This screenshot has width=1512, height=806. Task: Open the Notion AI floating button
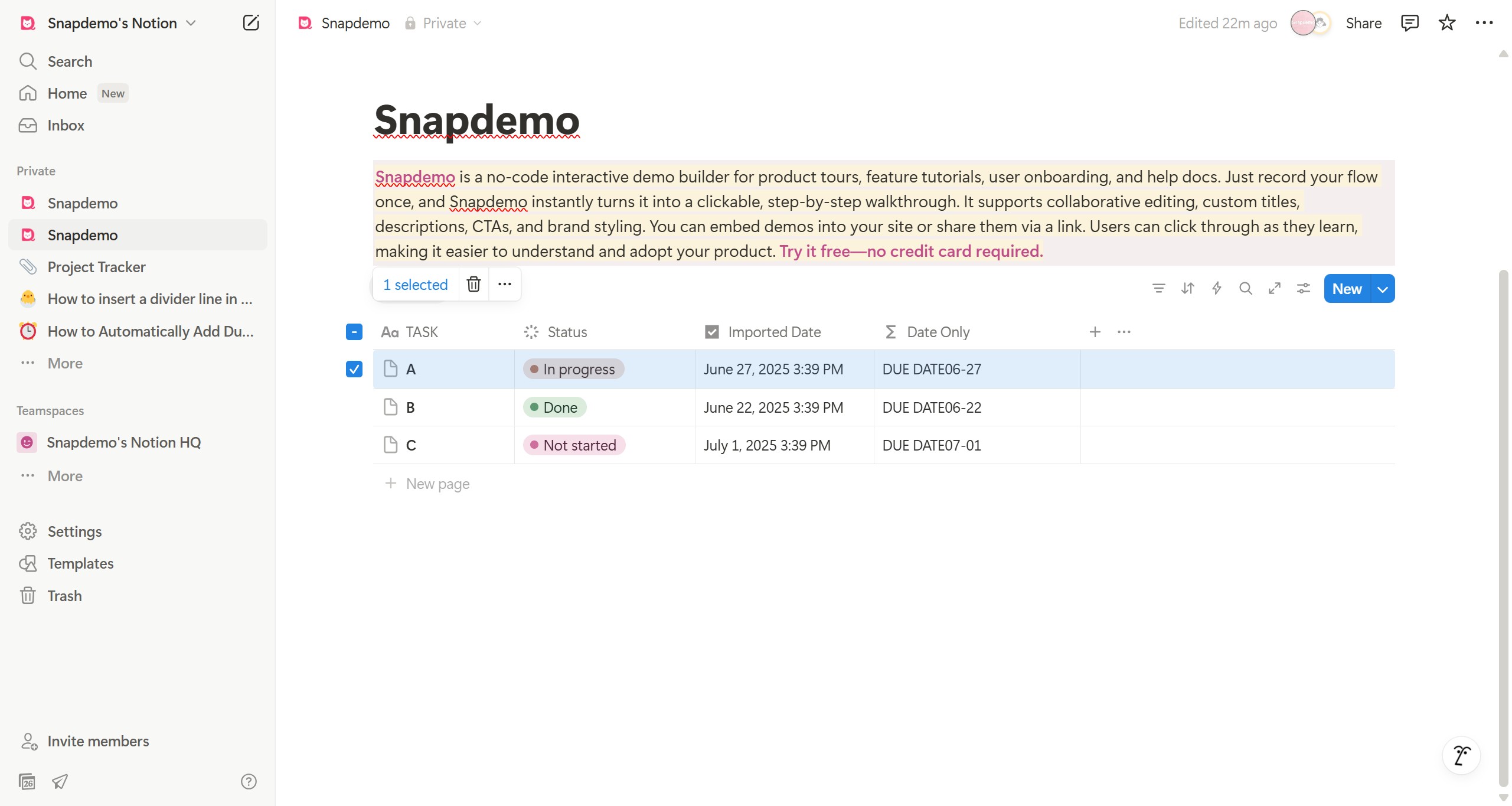[1461, 755]
